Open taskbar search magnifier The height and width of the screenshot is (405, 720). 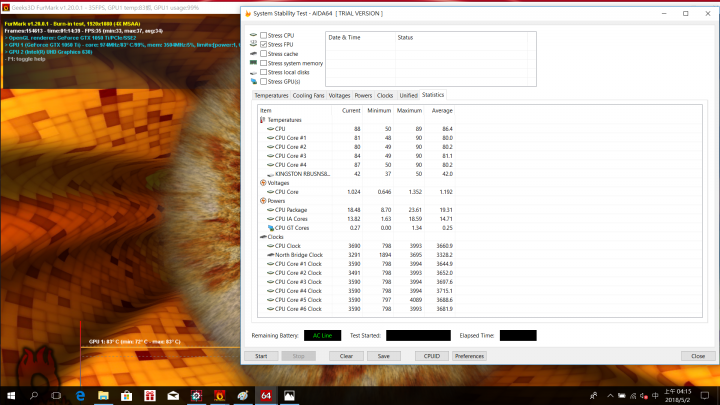click(x=34, y=395)
